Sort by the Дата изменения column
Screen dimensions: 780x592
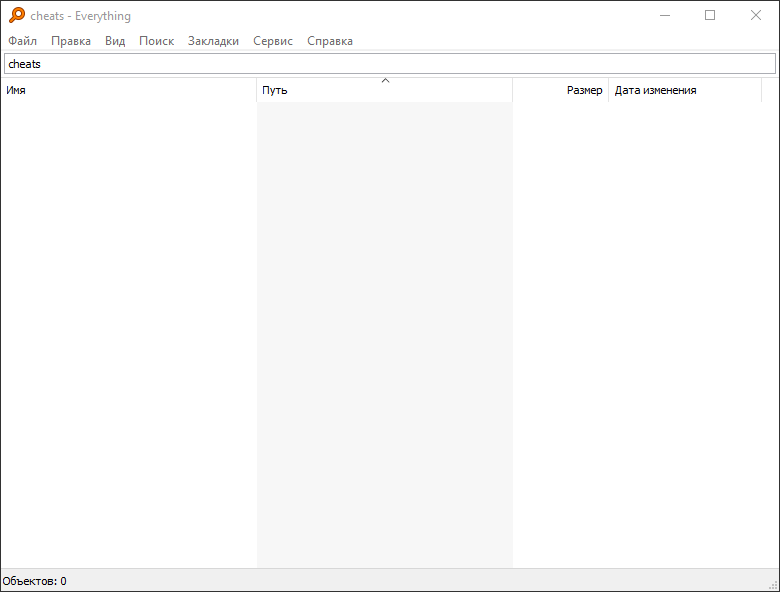tap(684, 90)
